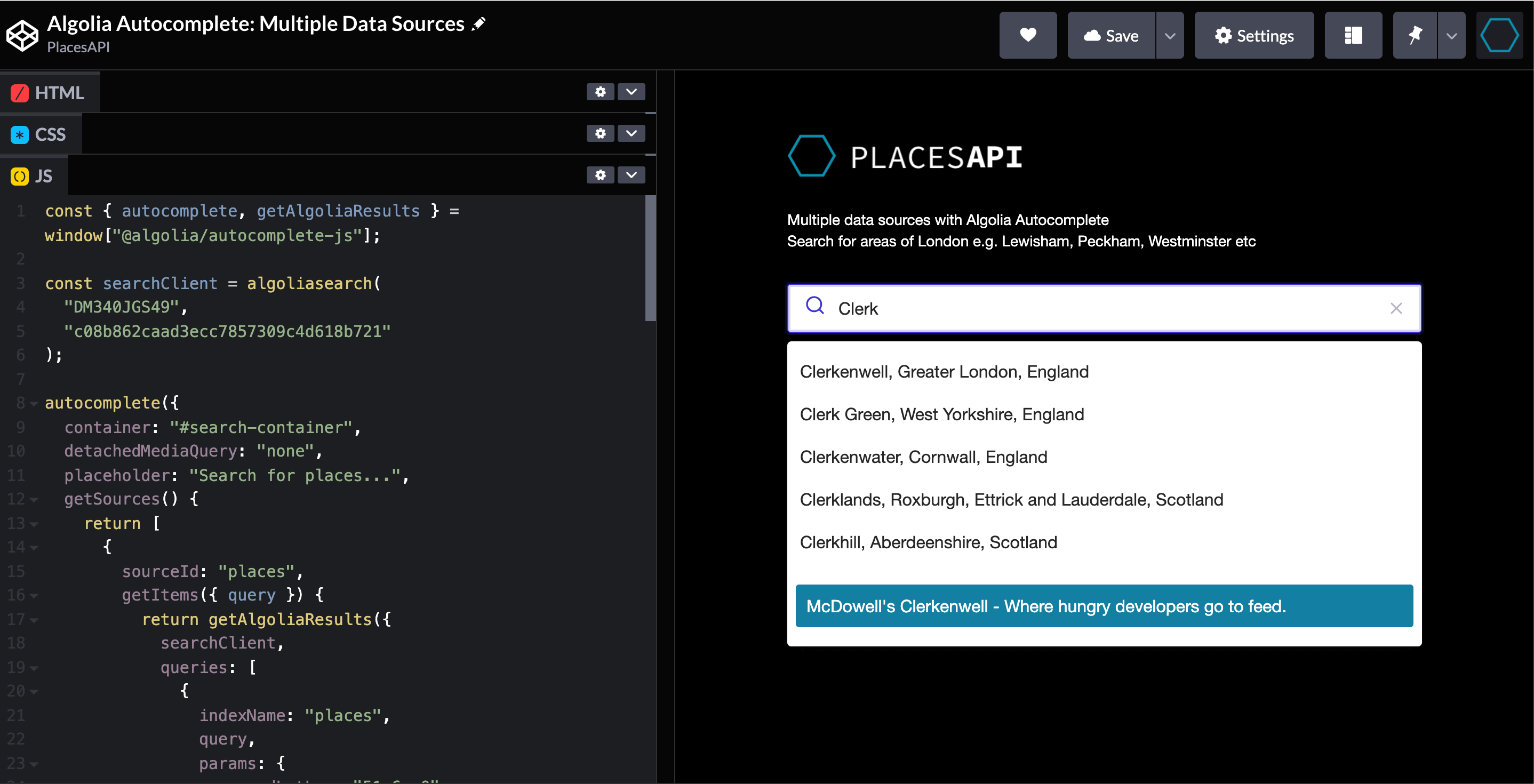This screenshot has width=1534, height=784.
Task: Fold the getSources block at line 12
Action: click(x=34, y=499)
